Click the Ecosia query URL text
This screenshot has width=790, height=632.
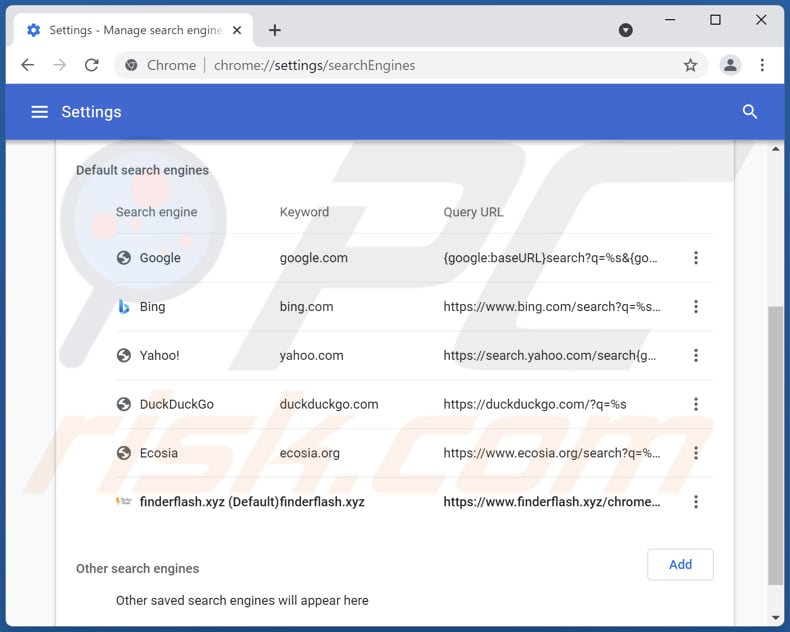tap(552, 453)
